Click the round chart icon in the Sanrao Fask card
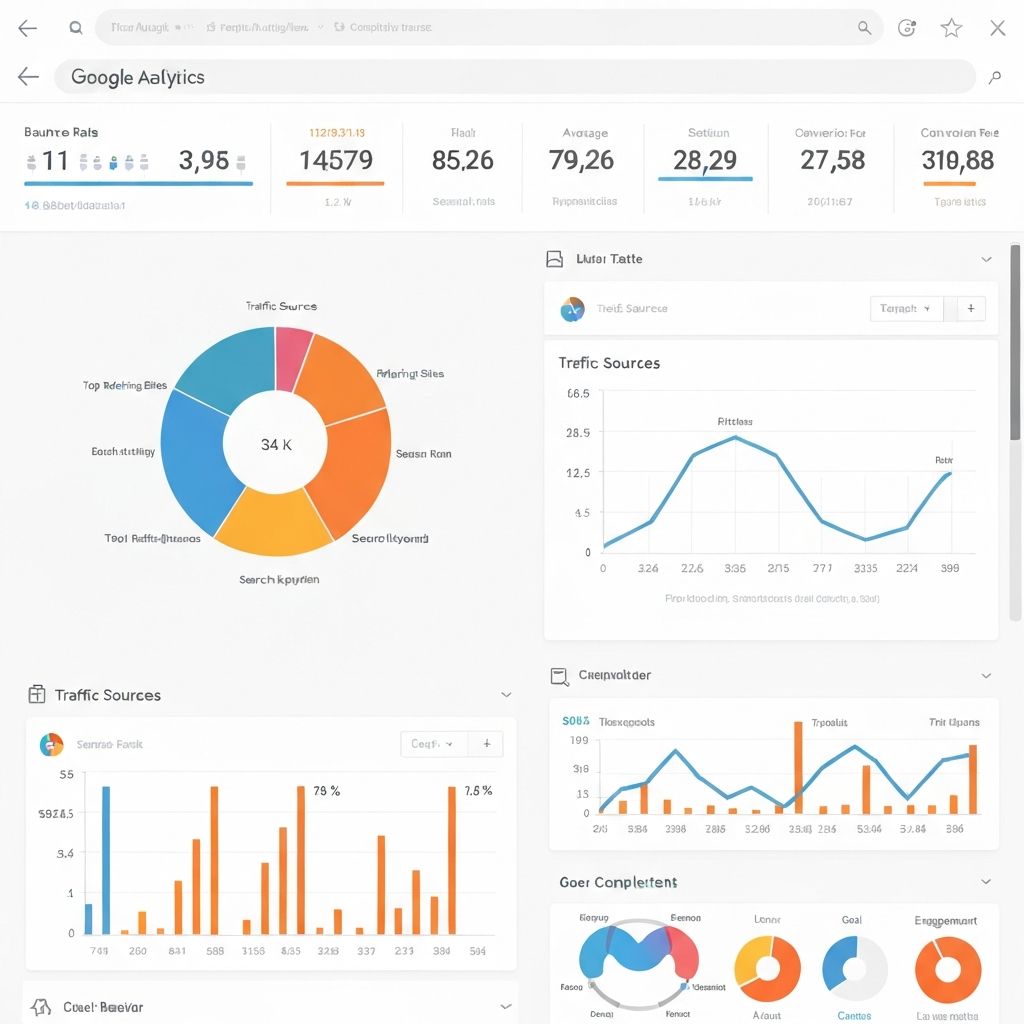The height and width of the screenshot is (1024, 1024). 51,744
